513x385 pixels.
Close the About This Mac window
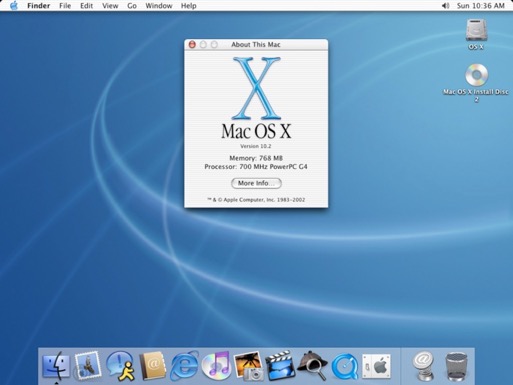(x=192, y=44)
